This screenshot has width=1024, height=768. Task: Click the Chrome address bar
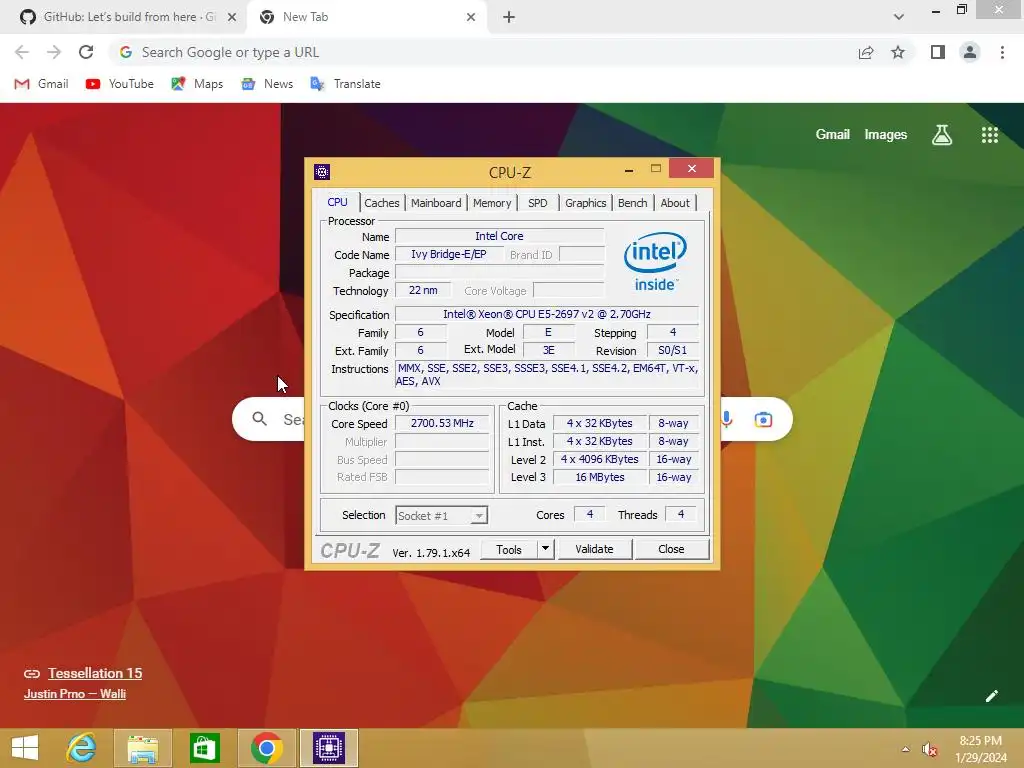click(483, 52)
